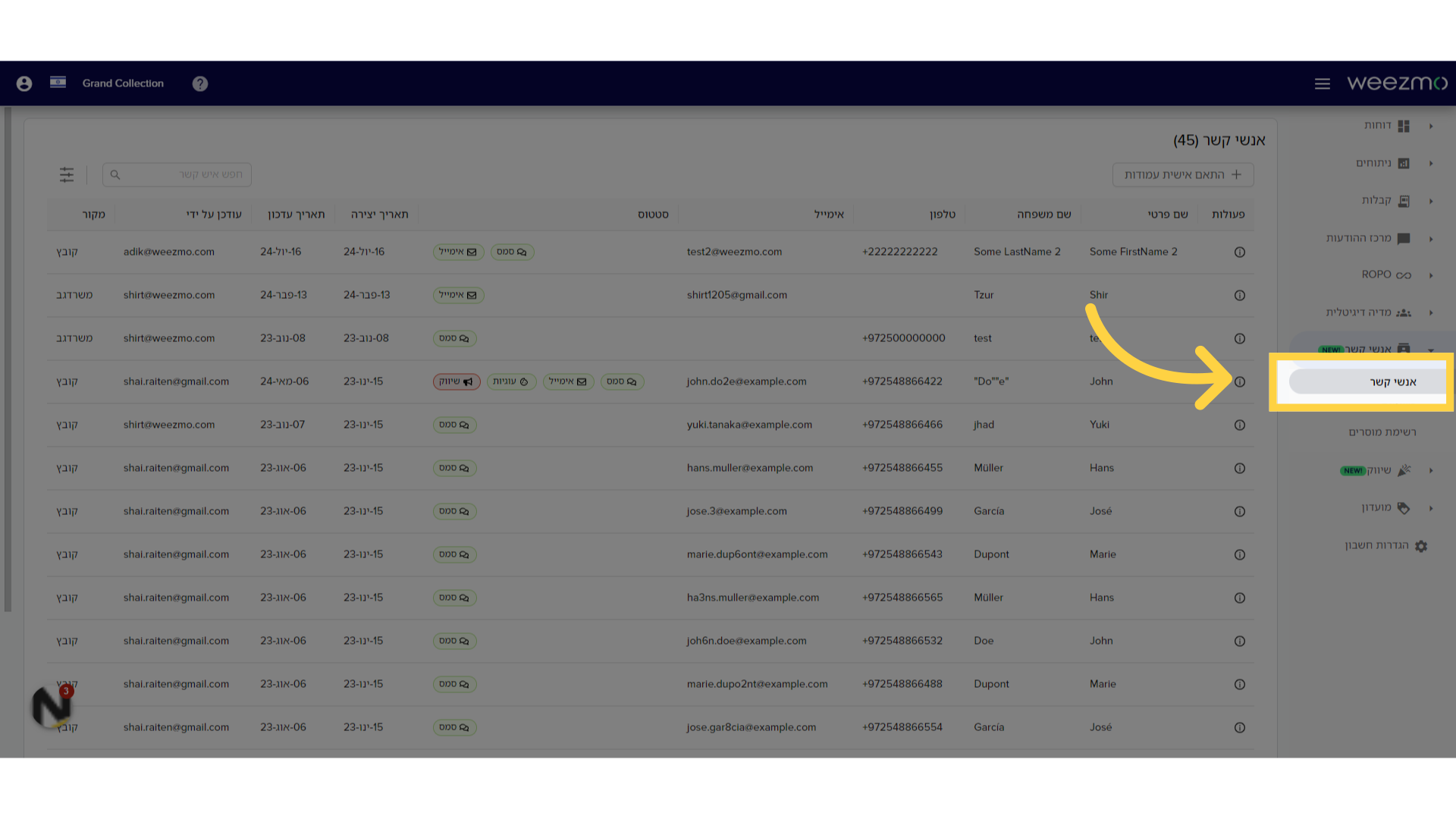Click the magnifier icon in contact search box

click(115, 174)
